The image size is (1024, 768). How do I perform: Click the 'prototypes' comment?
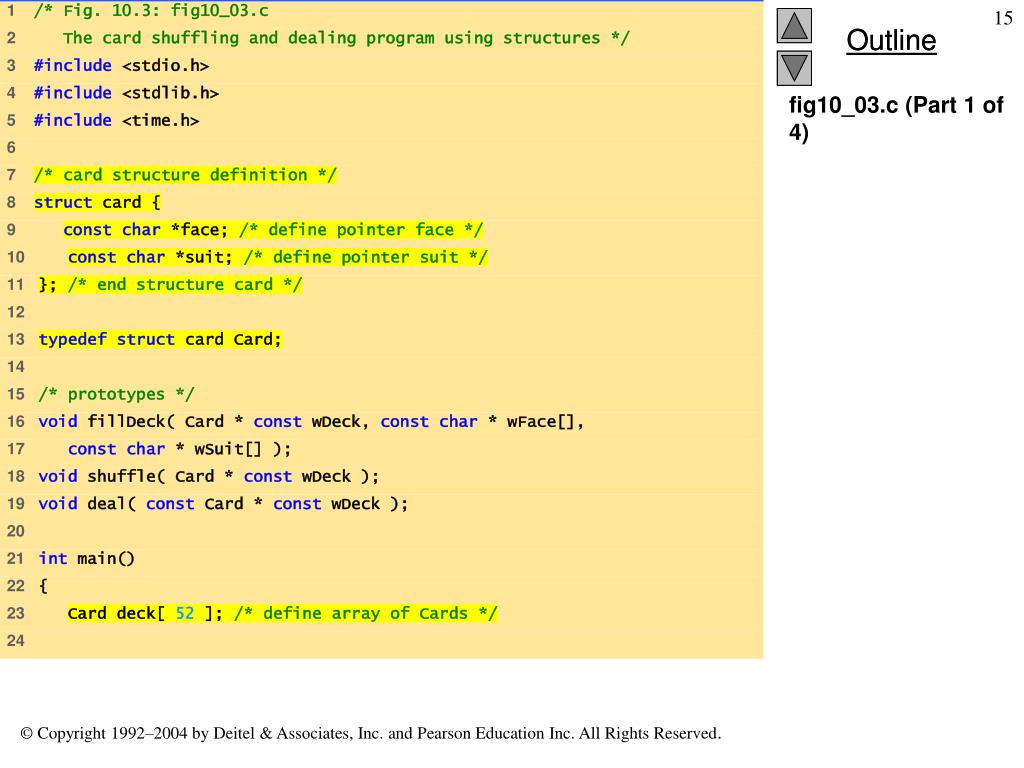click(116, 394)
